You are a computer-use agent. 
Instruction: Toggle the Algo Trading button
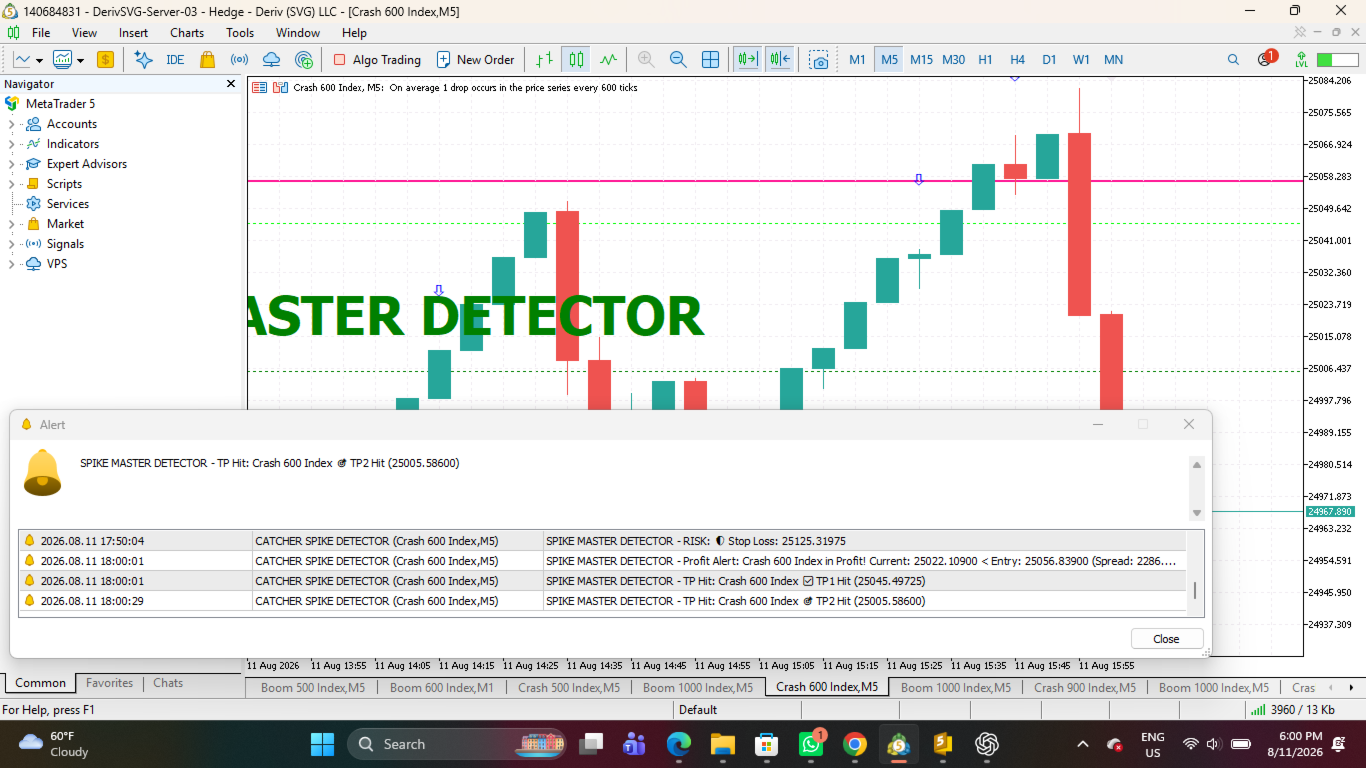point(377,60)
